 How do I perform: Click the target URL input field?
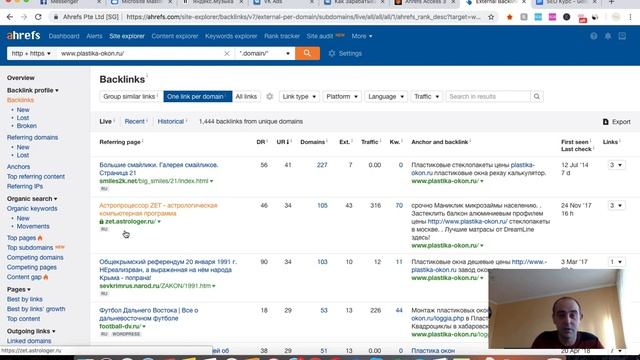[x=140, y=53]
